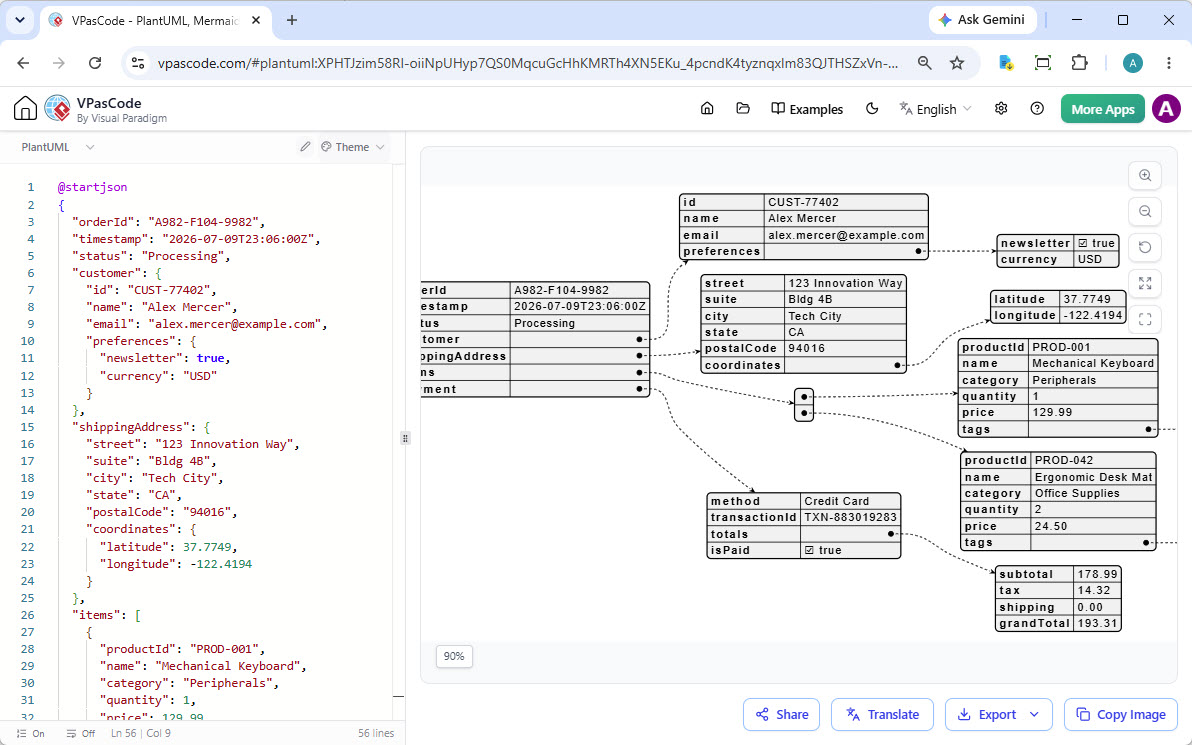The width and height of the screenshot is (1192, 745).
Task: Bookmark this page with the star icon
Action: point(957,63)
